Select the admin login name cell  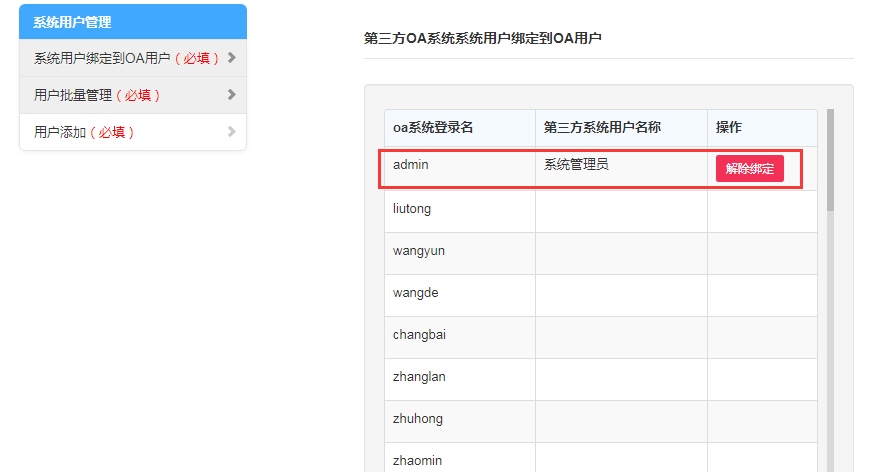tap(411, 165)
